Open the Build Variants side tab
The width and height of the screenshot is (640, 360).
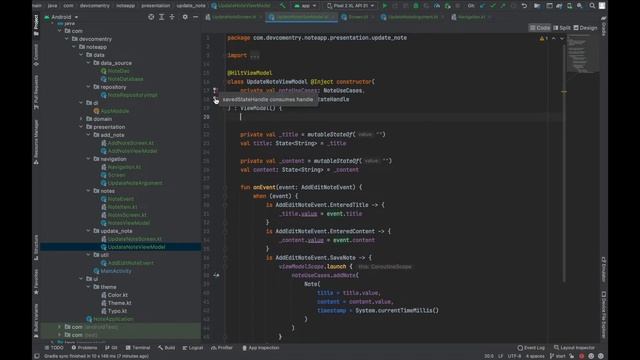pyautogui.click(x=36, y=320)
